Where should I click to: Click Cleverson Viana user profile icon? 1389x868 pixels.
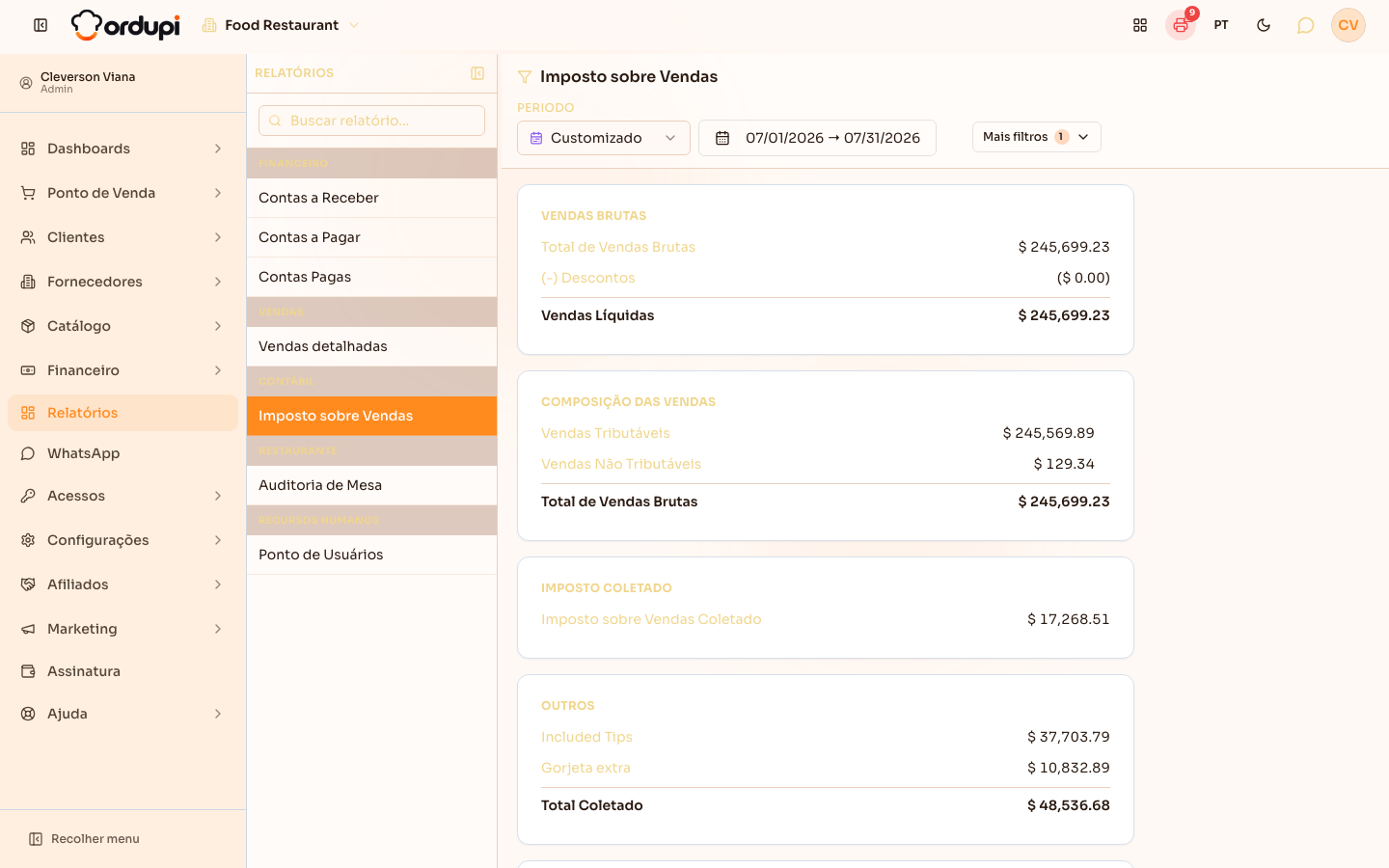click(x=26, y=83)
